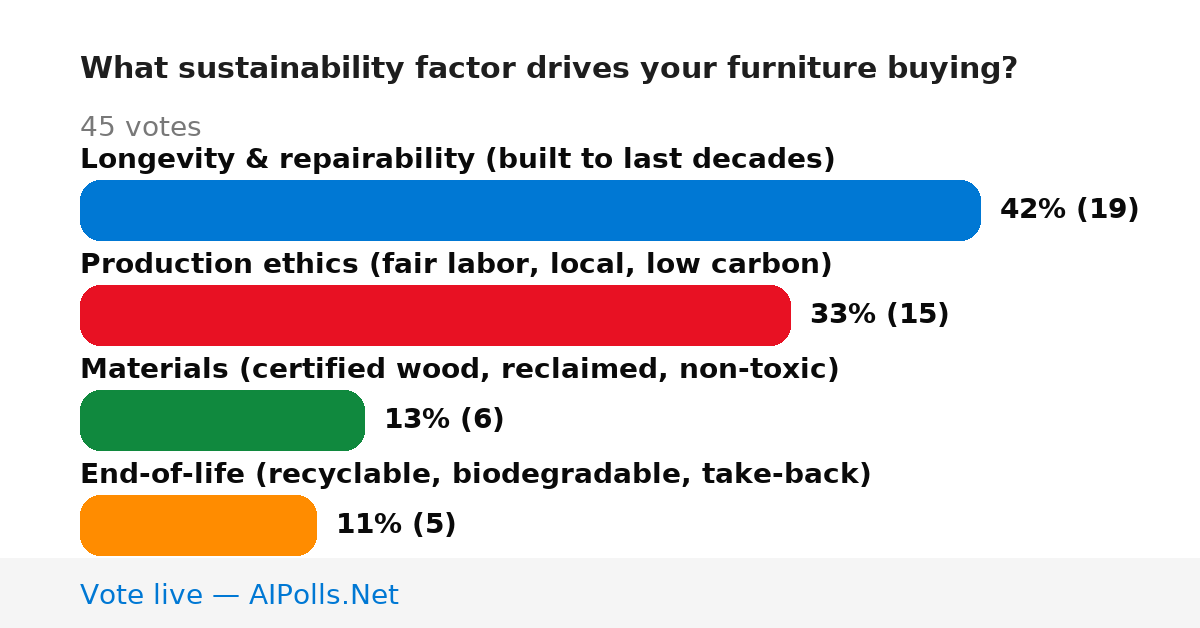Click the 45 votes count
The width and height of the screenshot is (1200, 628).
(140, 127)
